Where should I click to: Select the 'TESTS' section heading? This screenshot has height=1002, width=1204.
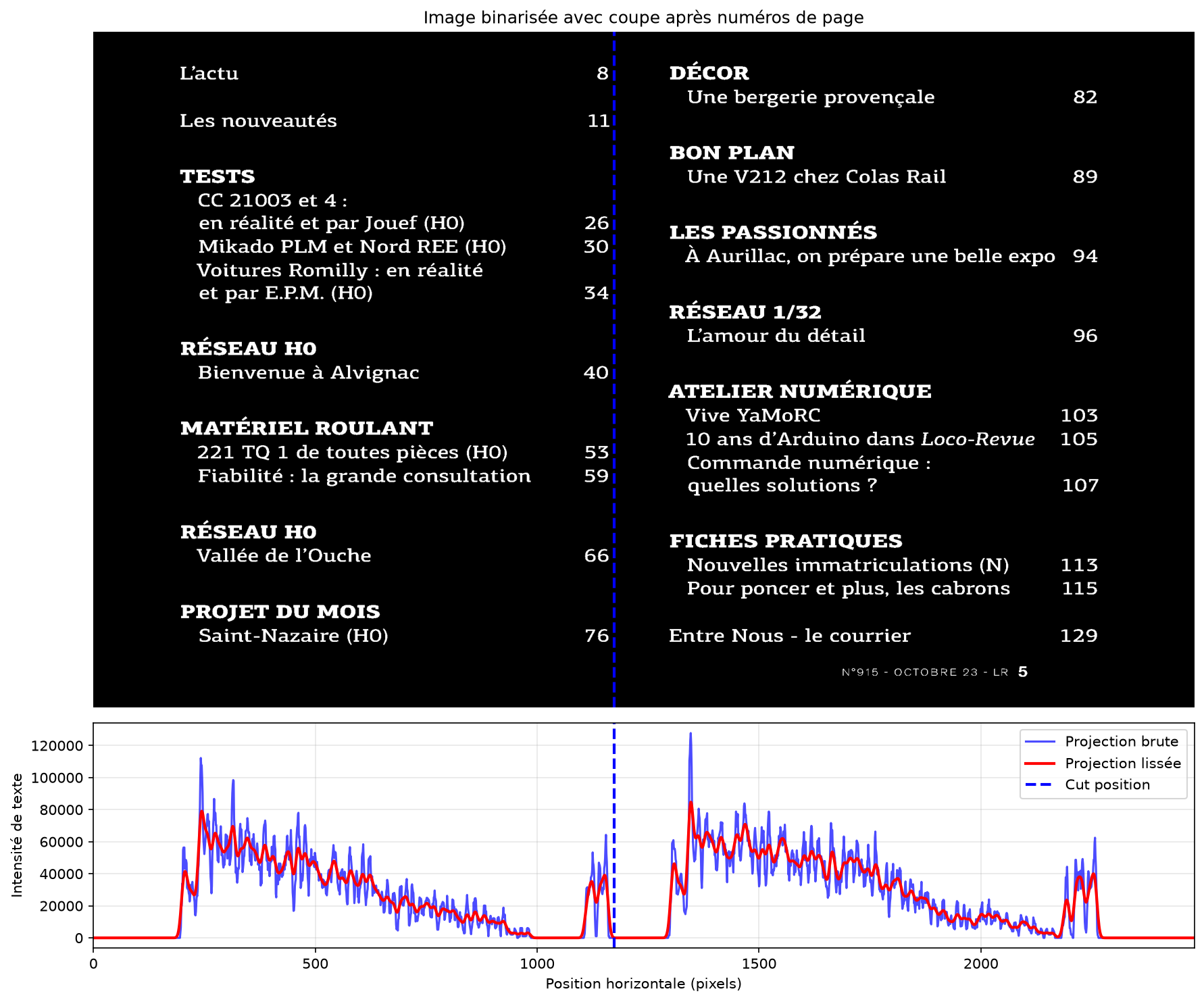point(218,176)
